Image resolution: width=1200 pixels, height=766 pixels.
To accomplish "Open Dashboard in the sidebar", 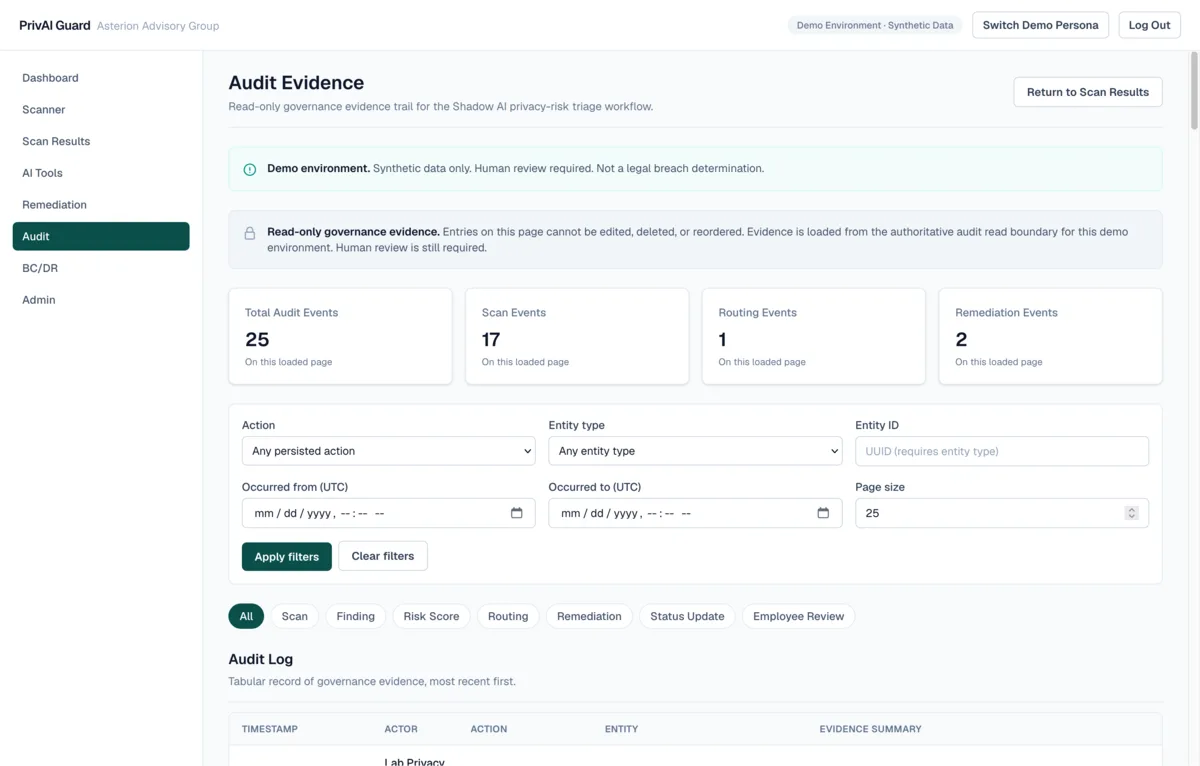I will pos(101,78).
